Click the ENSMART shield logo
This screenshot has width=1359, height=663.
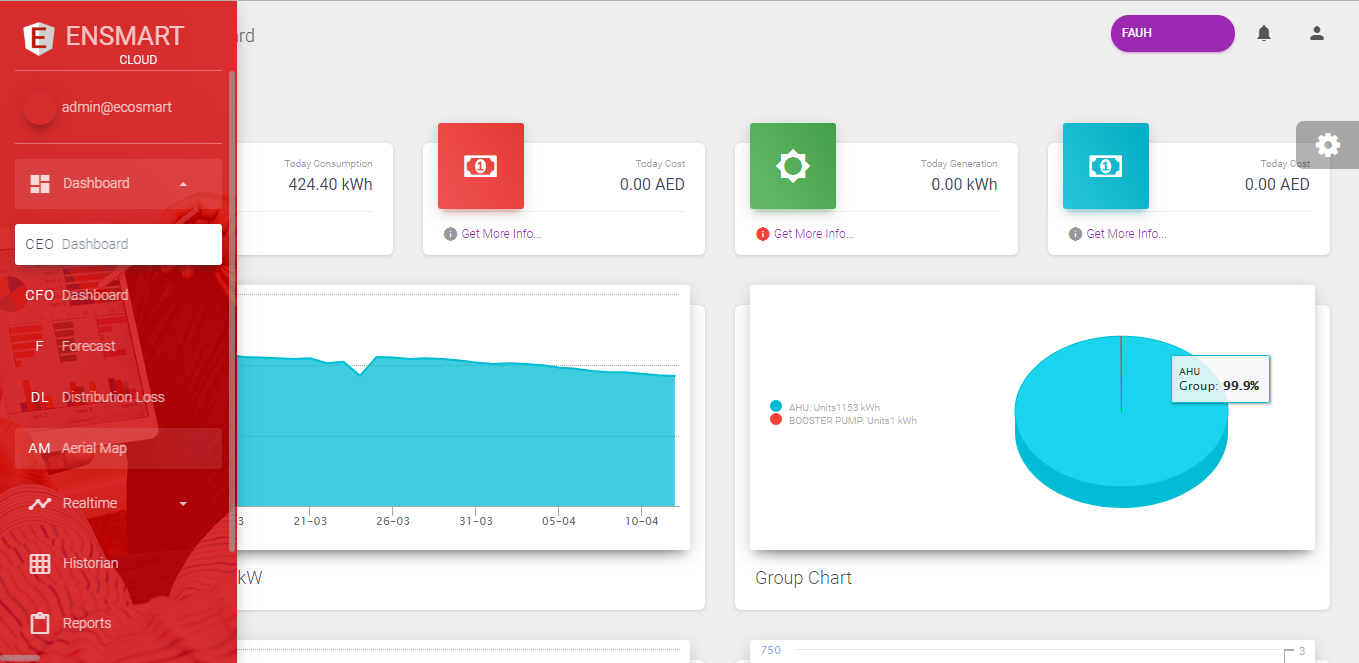point(39,38)
